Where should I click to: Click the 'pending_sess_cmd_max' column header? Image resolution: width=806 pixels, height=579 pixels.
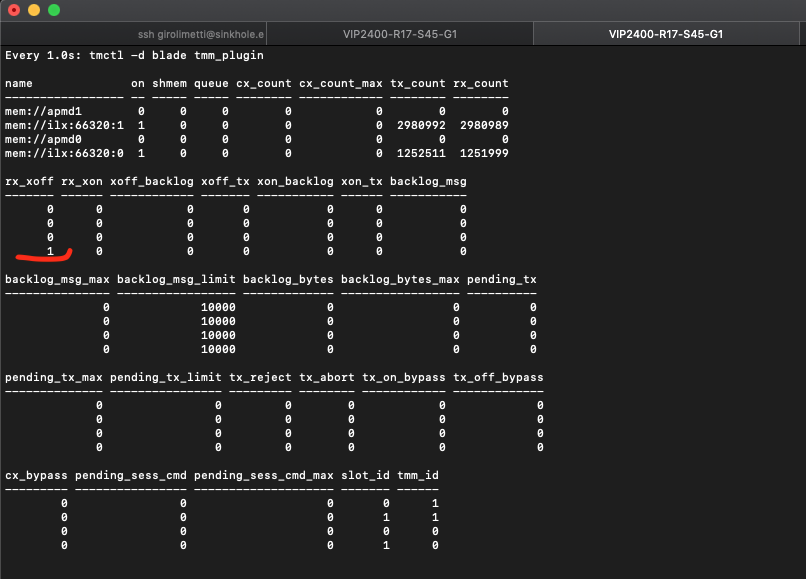click(264, 476)
